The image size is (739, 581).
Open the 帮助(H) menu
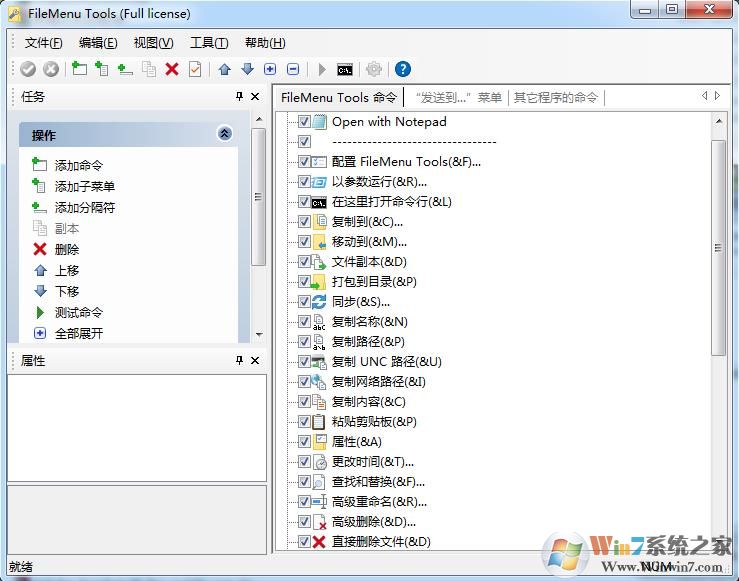click(x=265, y=43)
